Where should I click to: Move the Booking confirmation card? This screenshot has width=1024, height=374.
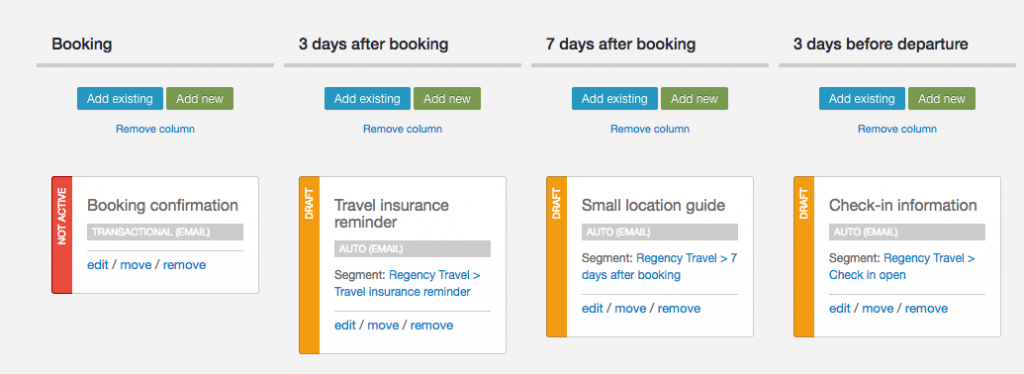(x=136, y=265)
